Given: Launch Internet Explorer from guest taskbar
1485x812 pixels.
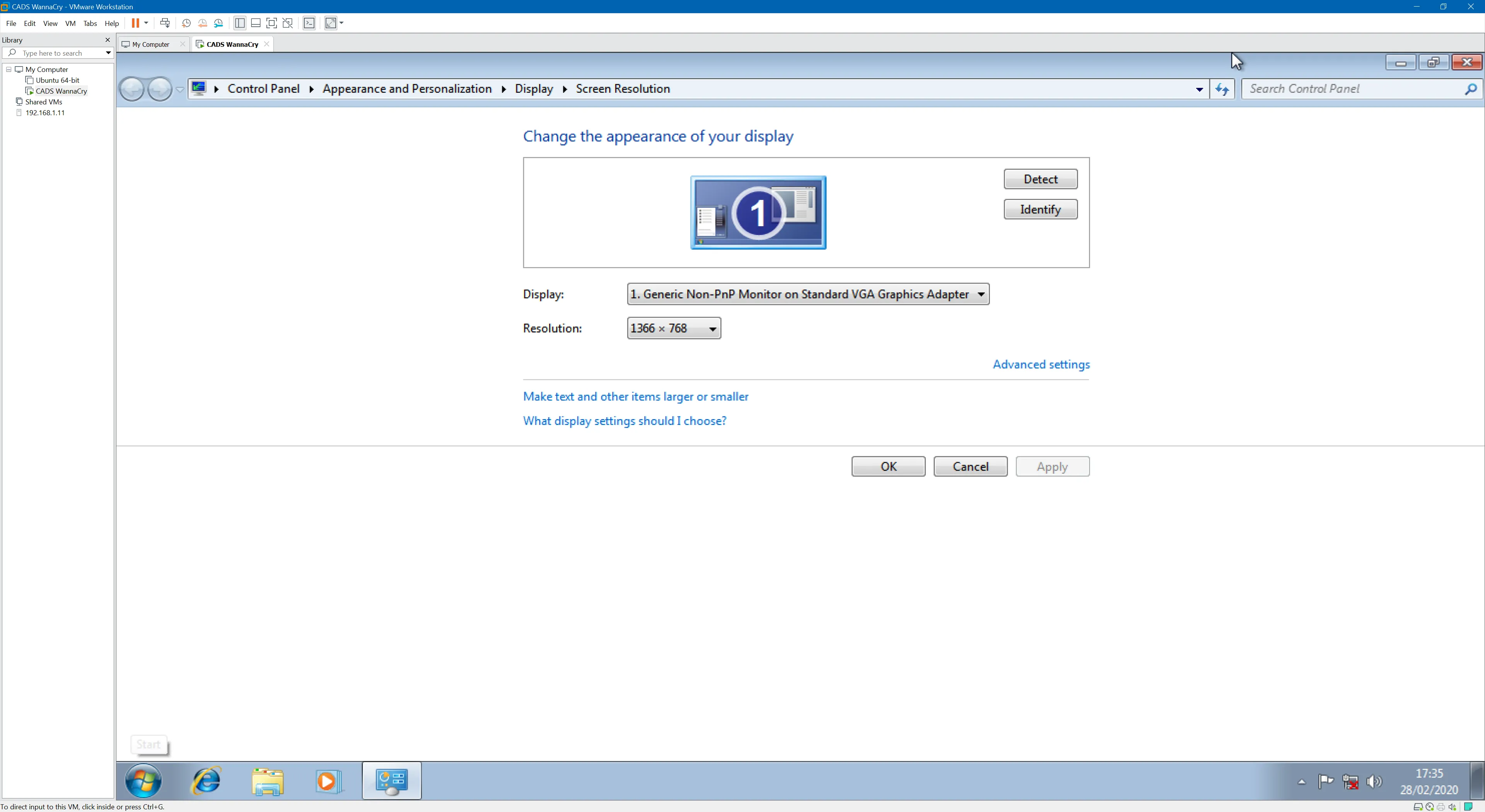Looking at the screenshot, I should 206,781.
